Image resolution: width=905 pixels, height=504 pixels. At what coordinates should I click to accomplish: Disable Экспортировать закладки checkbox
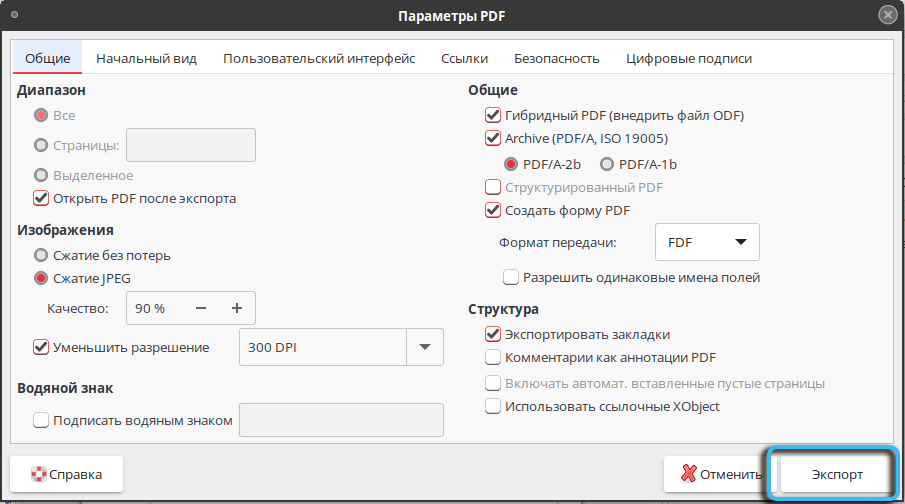click(x=492, y=334)
